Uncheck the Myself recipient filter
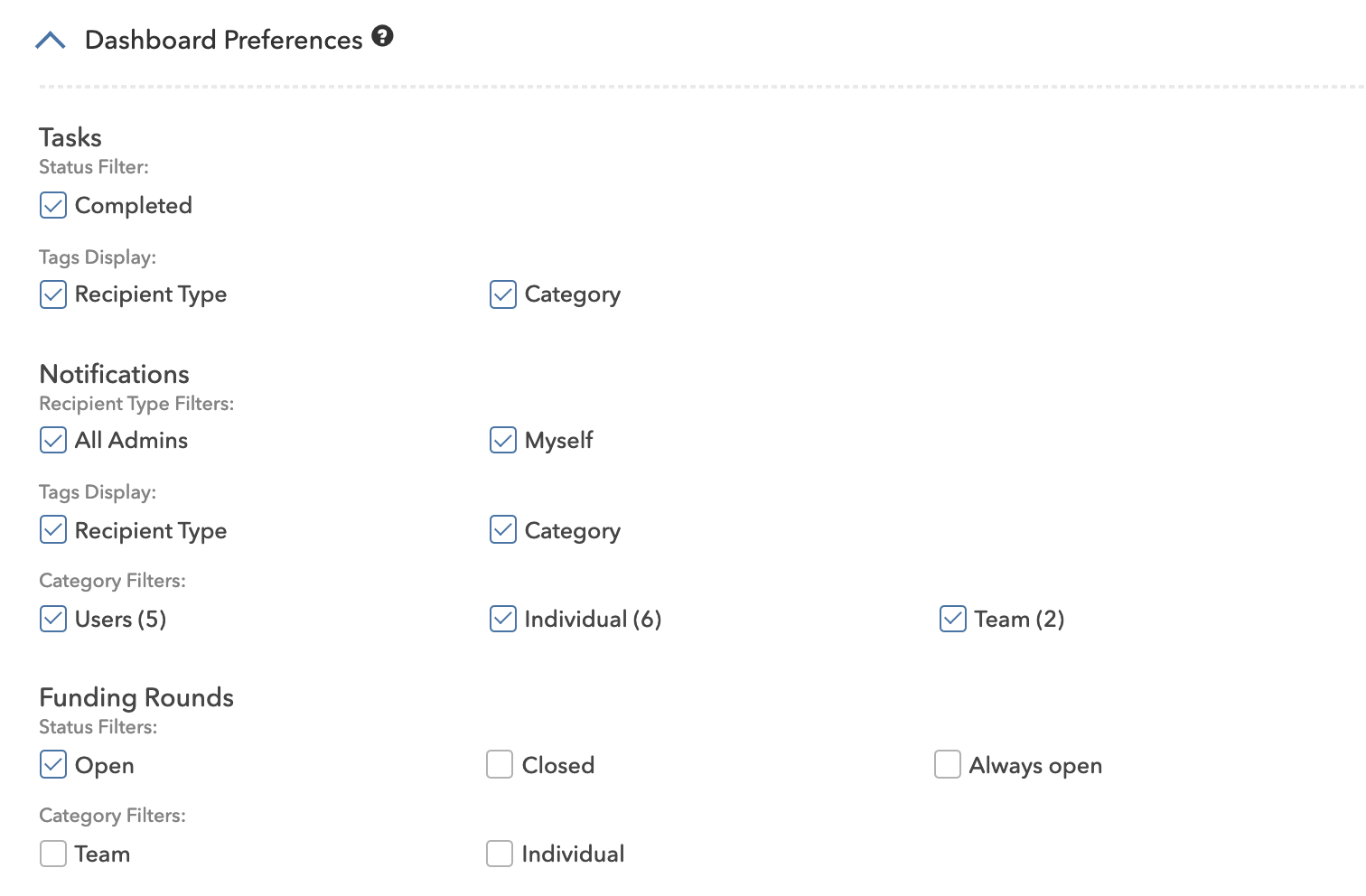Image resolution: width=1366 pixels, height=896 pixels. pos(503,440)
